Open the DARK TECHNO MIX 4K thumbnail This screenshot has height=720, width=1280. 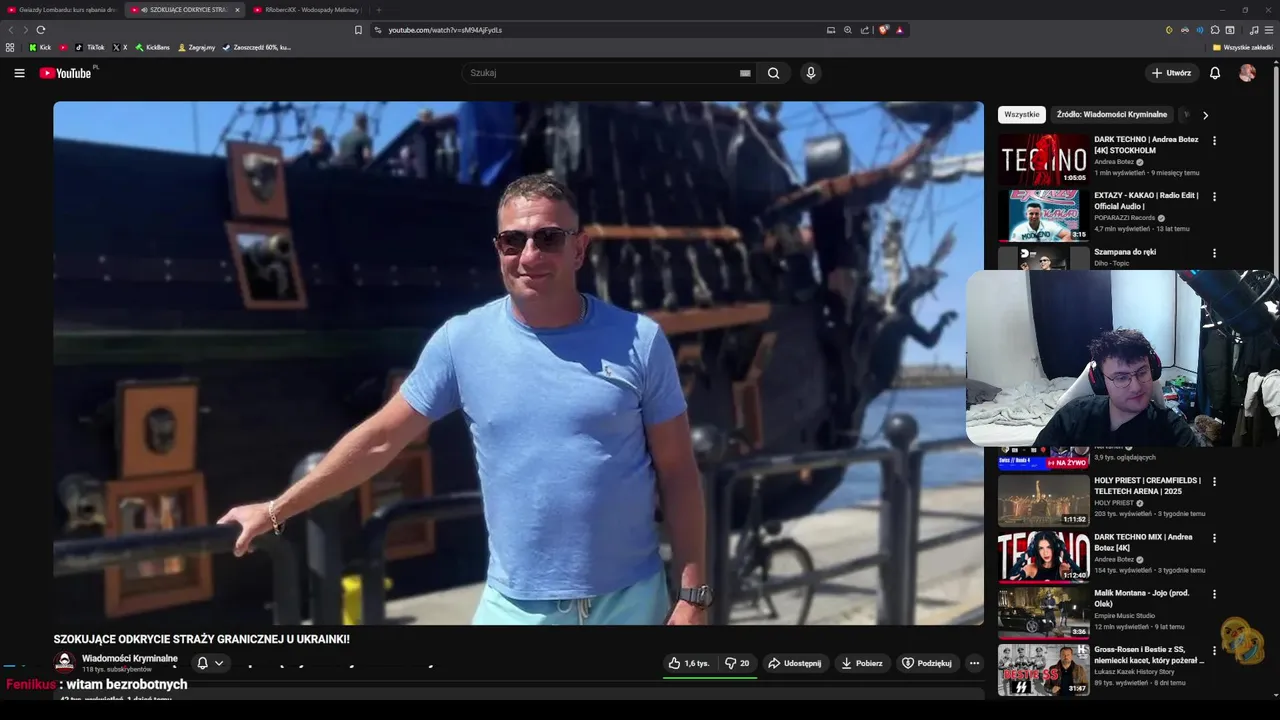tap(1043, 556)
